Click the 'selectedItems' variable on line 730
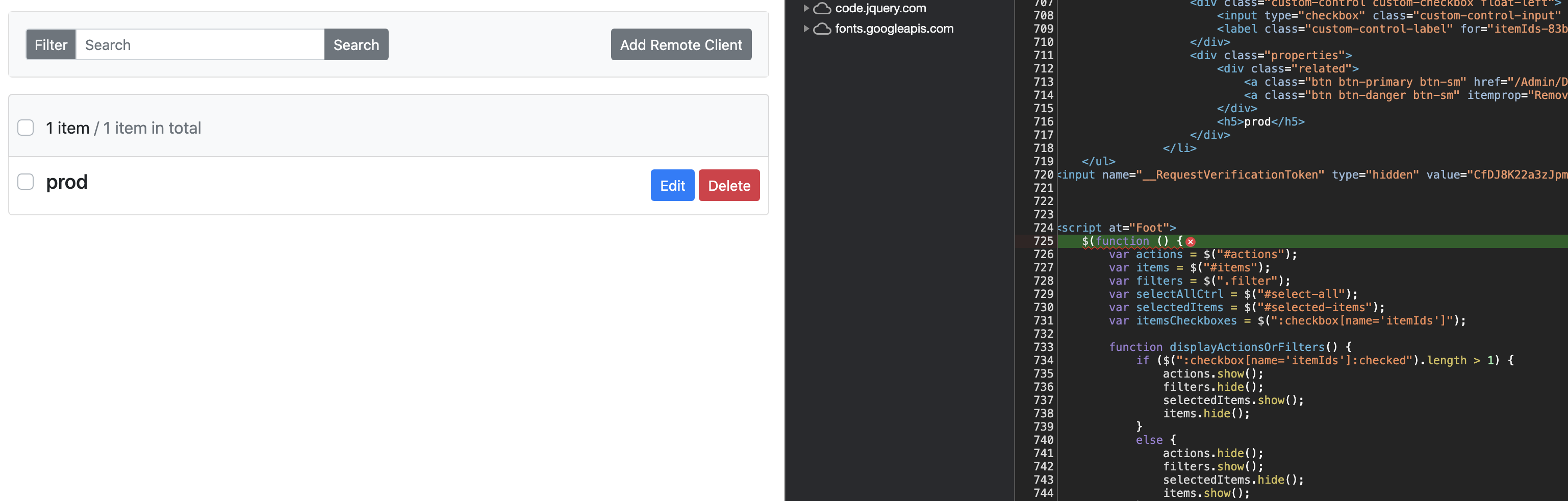Image resolution: width=1568 pixels, height=501 pixels. (x=1180, y=308)
